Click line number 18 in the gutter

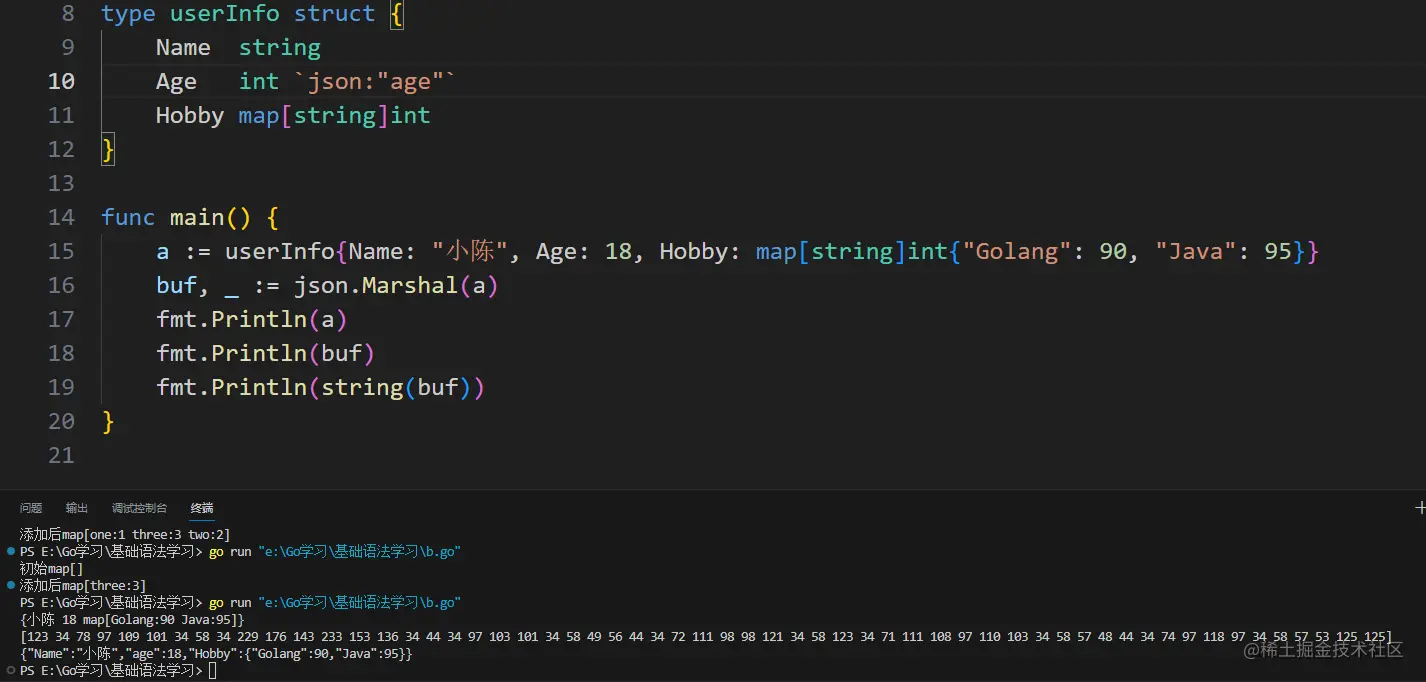click(61, 353)
